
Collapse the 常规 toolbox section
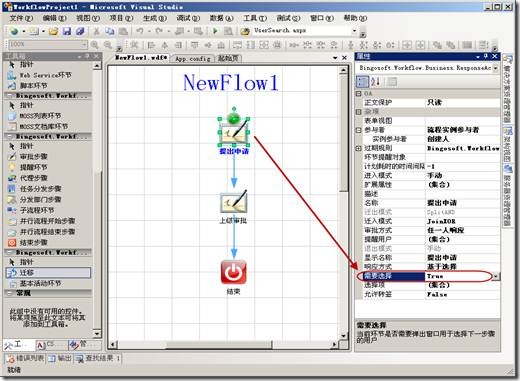coord(9,293)
